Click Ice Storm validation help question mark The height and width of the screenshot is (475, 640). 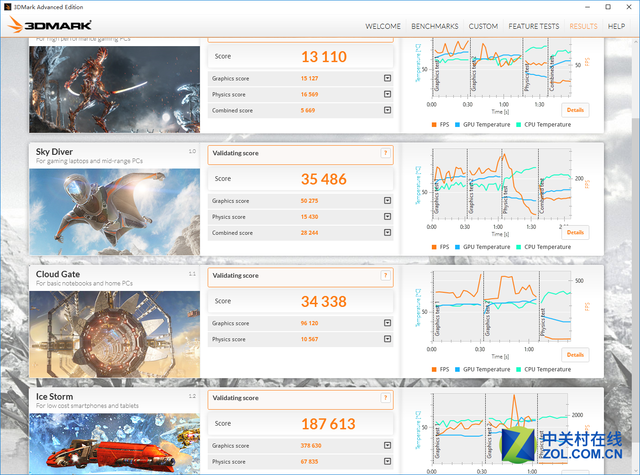click(385, 398)
